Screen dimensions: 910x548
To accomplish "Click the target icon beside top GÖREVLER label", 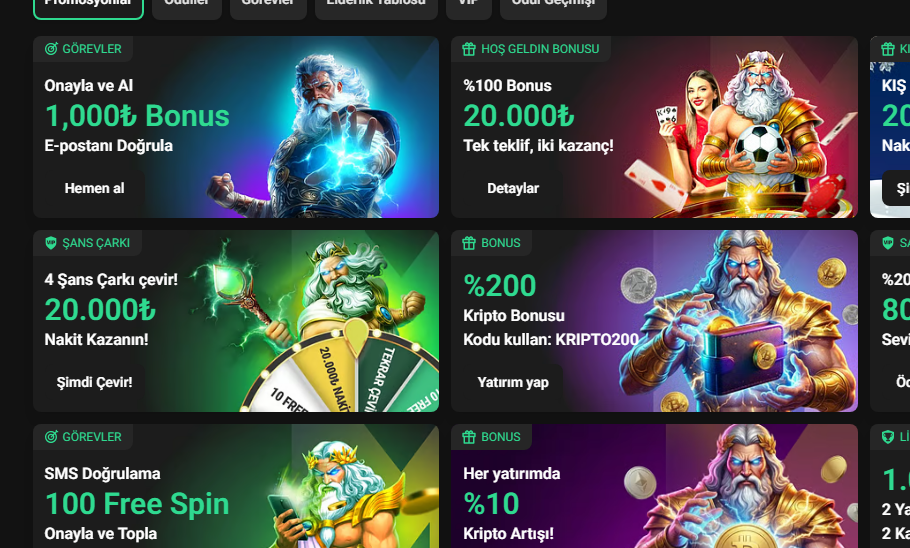I will point(51,49).
